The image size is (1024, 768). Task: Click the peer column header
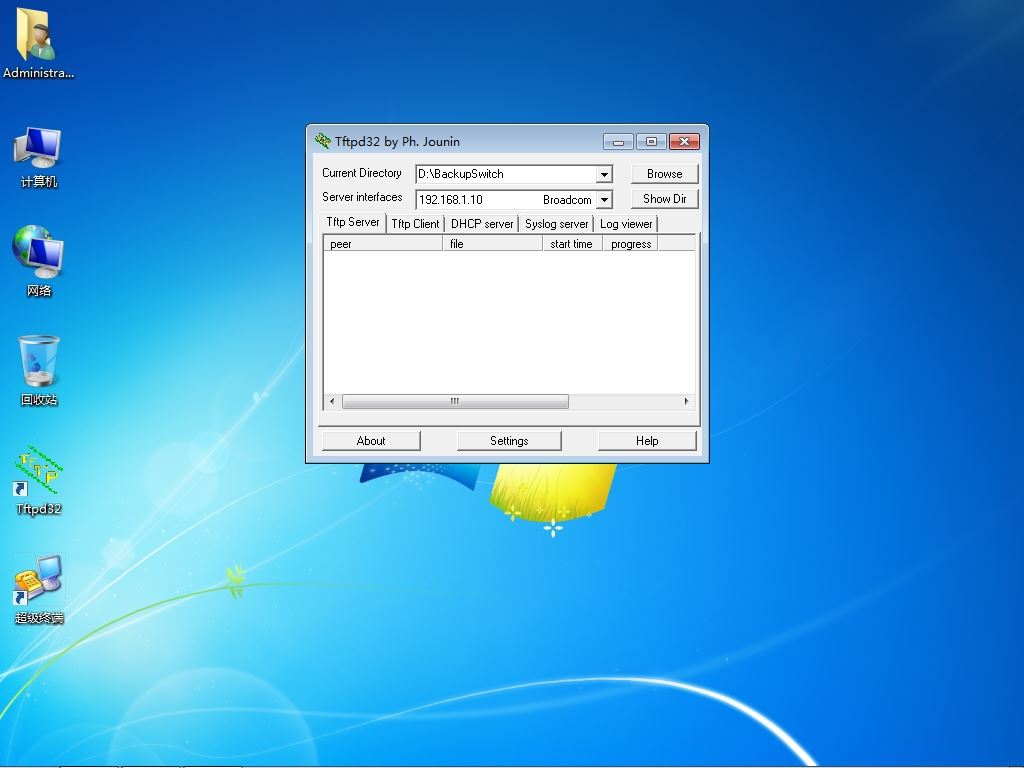383,244
